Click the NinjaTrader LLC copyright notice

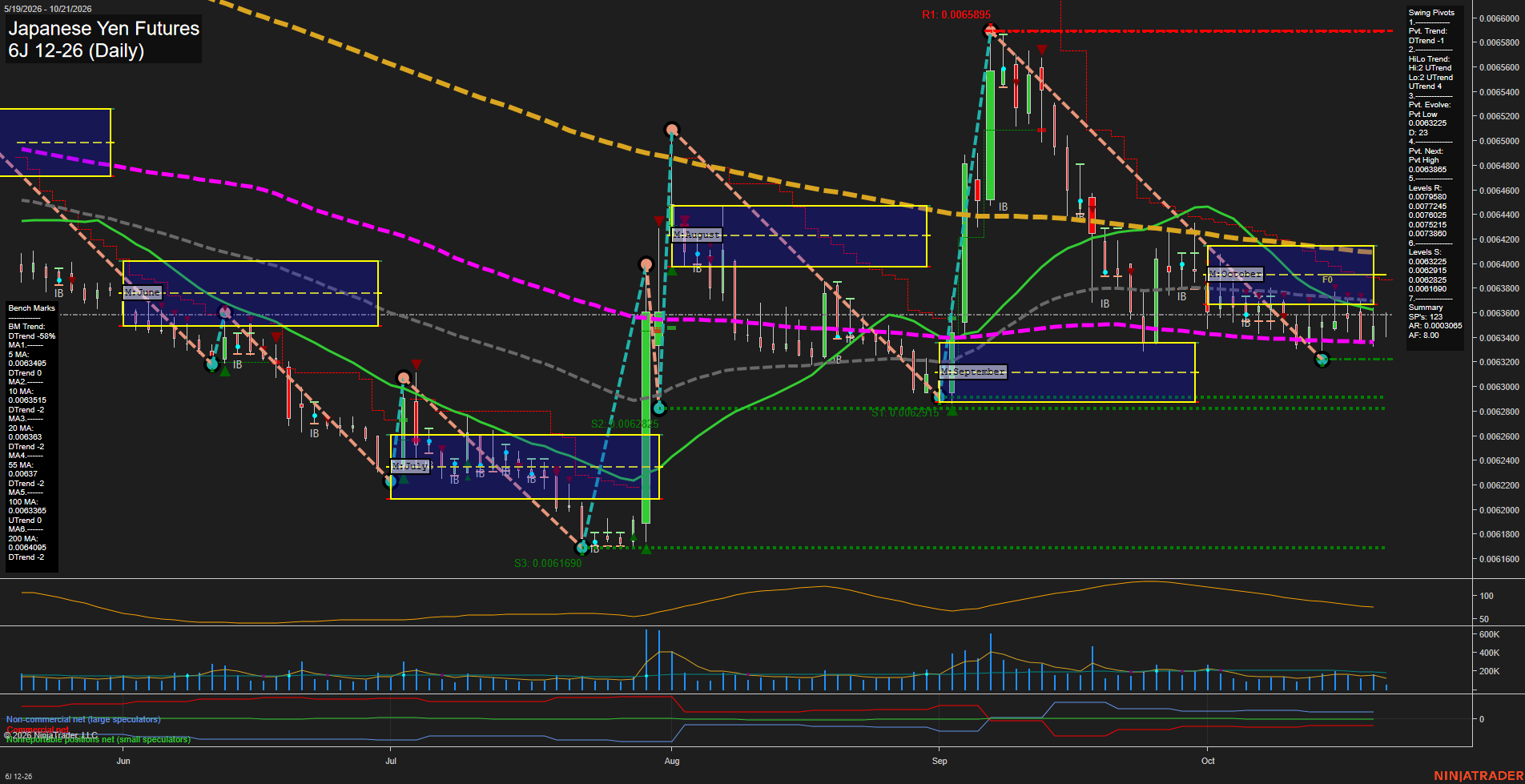(x=50, y=735)
